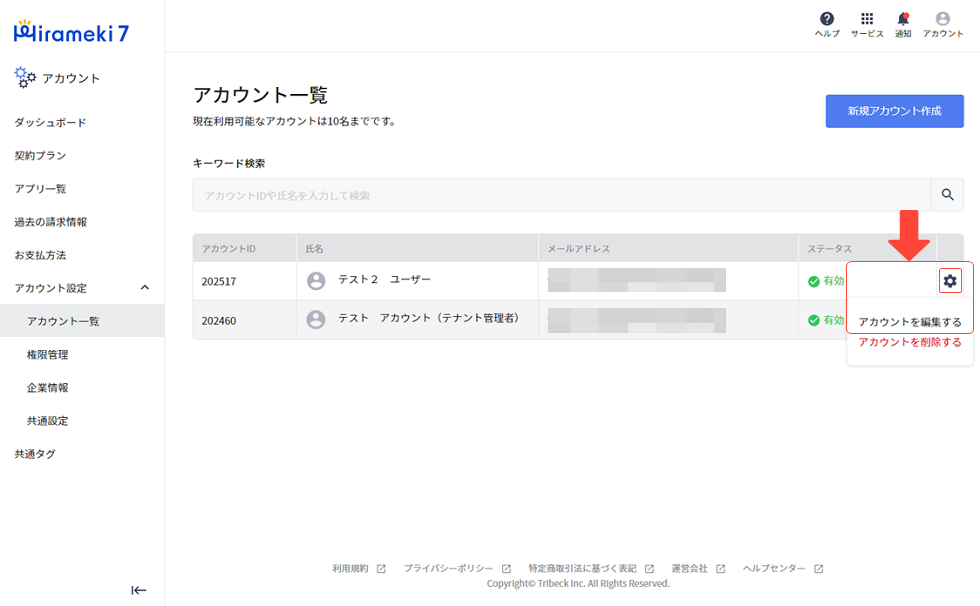Open 権限管理 in sidebar
This screenshot has height=606, width=980.
(48, 354)
